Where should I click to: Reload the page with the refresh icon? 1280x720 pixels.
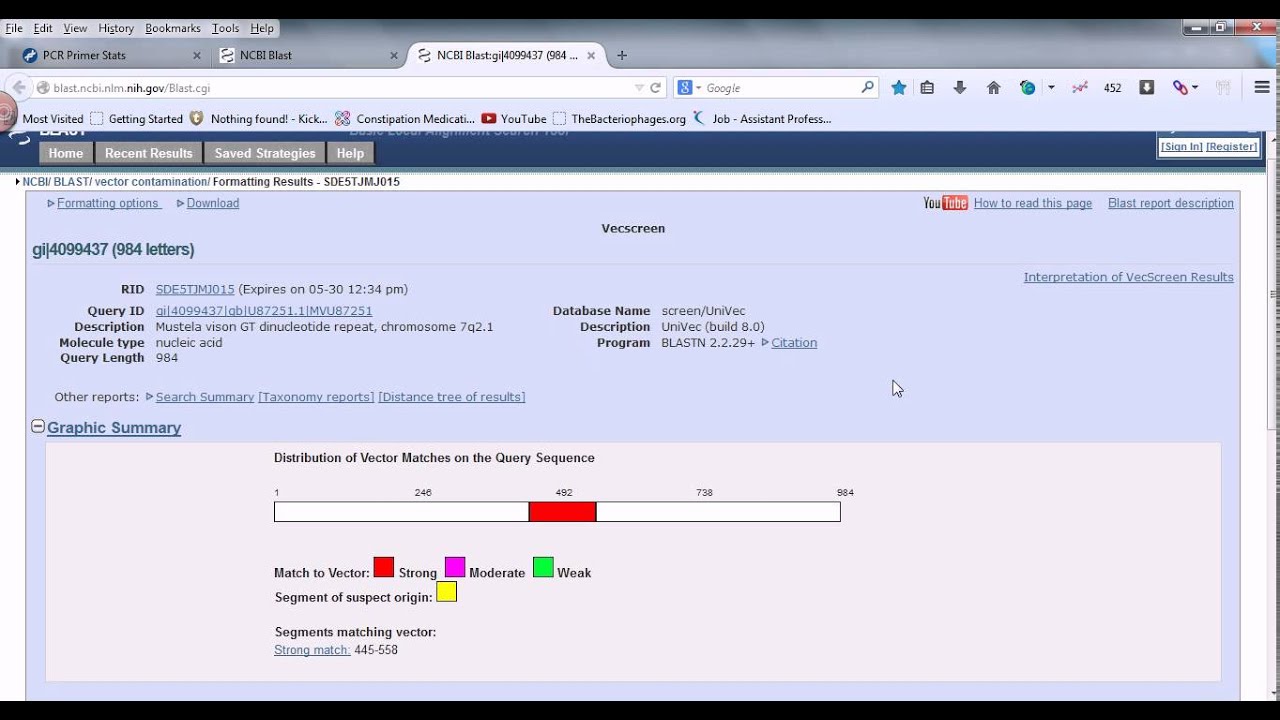tap(657, 87)
